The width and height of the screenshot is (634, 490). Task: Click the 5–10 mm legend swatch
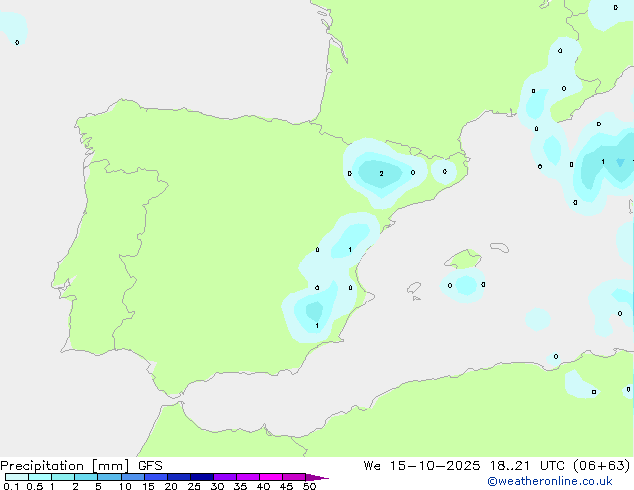(109, 477)
